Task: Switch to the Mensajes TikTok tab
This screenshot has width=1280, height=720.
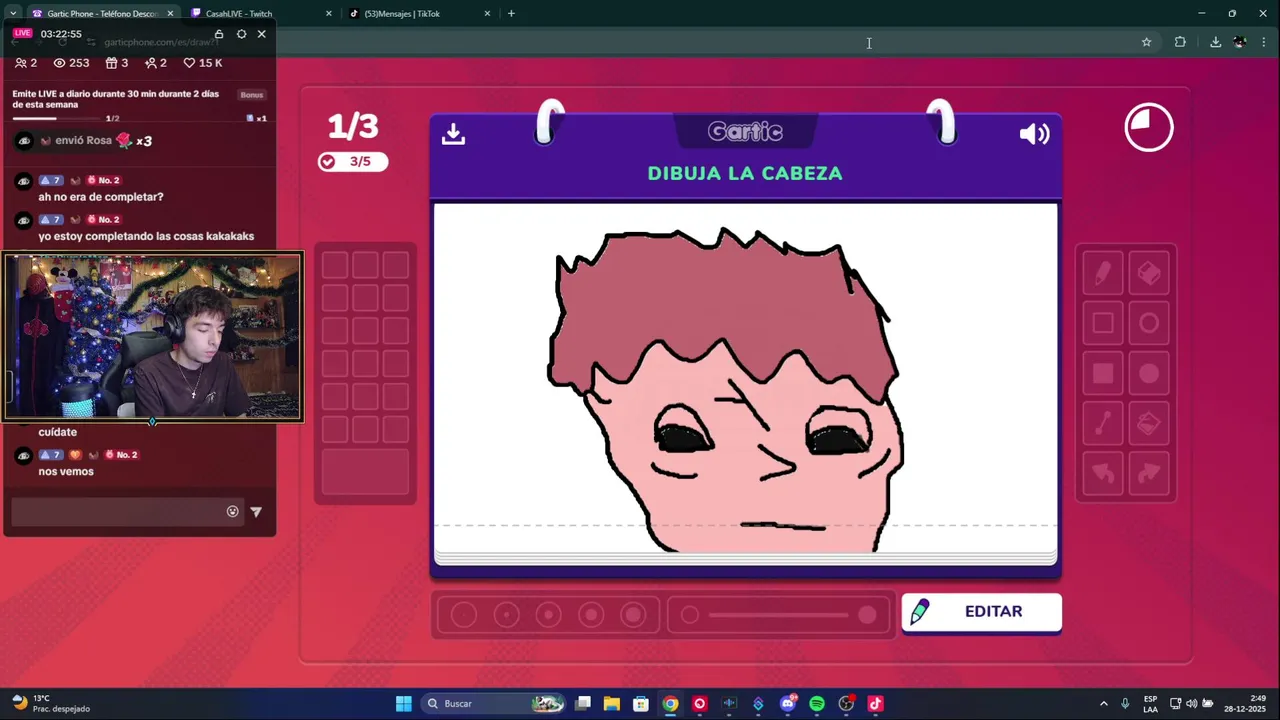Action: pos(420,14)
